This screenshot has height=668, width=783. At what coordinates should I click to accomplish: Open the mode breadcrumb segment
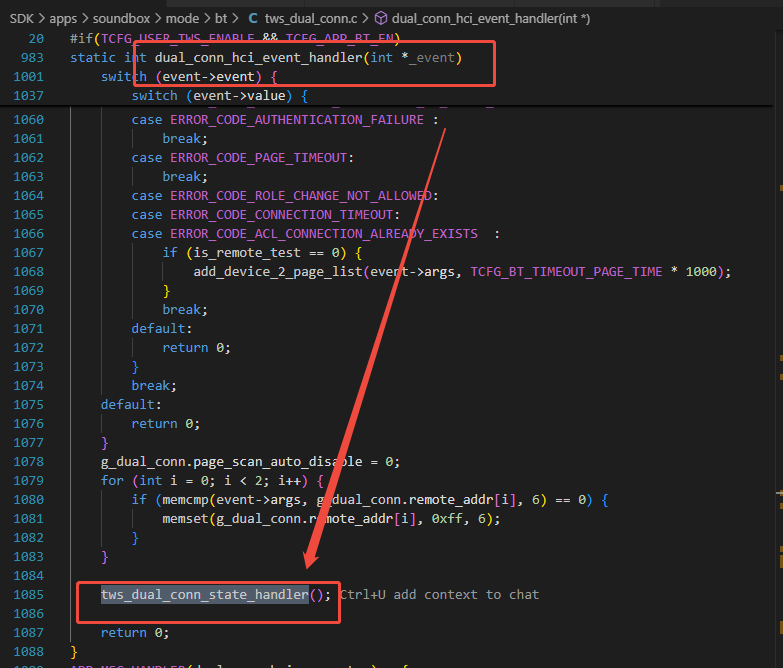tap(182, 18)
